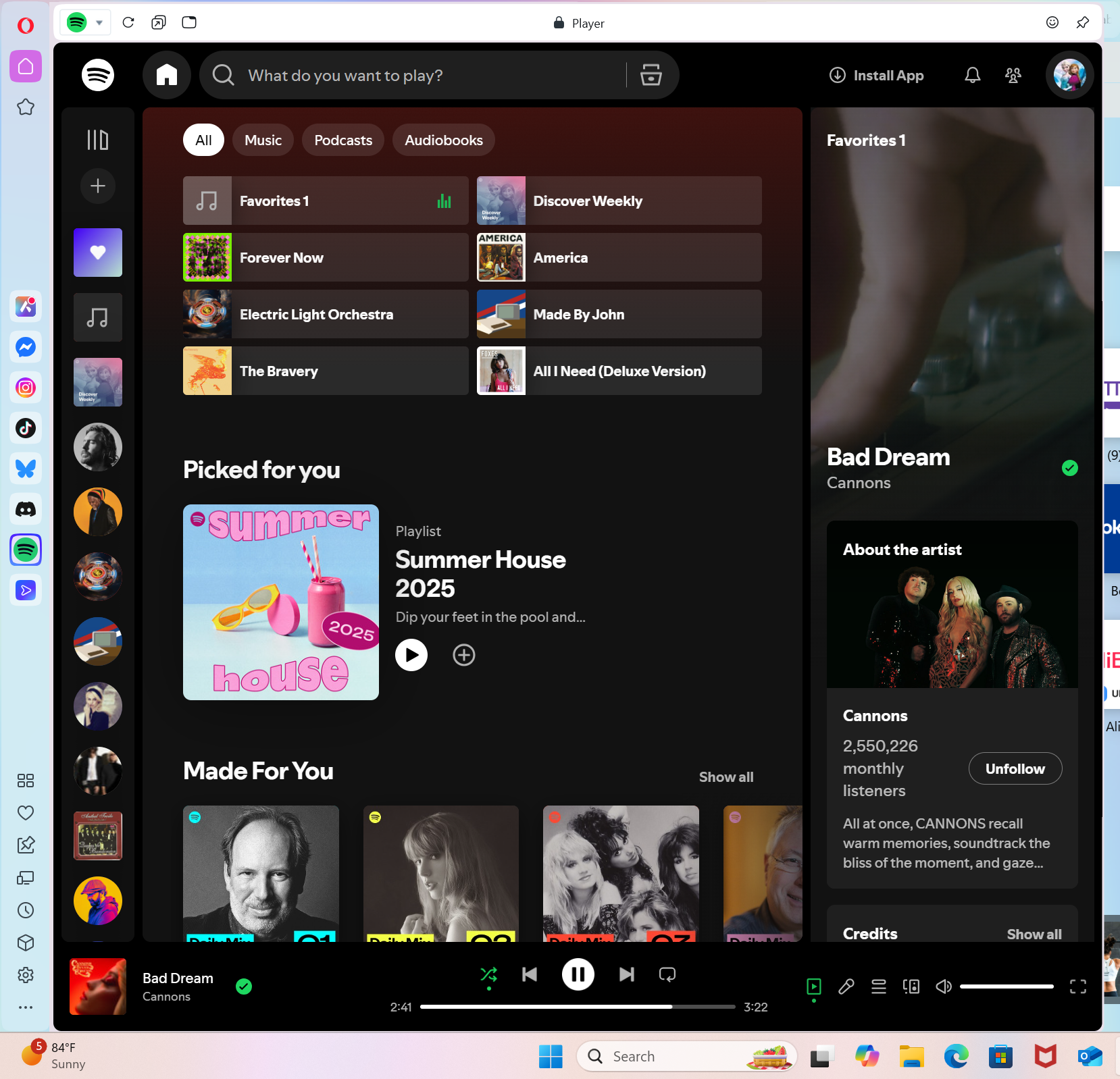Reload the Player panel
This screenshot has height=1079, width=1120.
[x=128, y=22]
